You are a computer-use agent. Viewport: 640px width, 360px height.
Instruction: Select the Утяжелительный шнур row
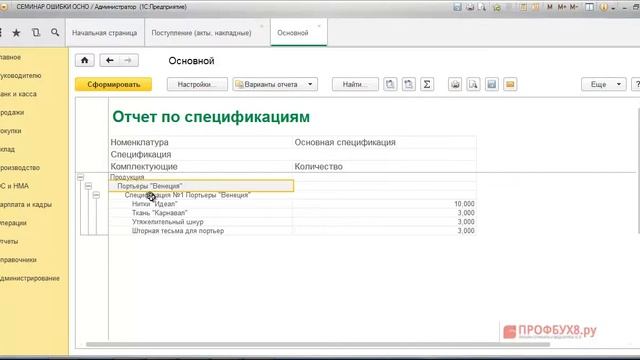click(x=292, y=222)
